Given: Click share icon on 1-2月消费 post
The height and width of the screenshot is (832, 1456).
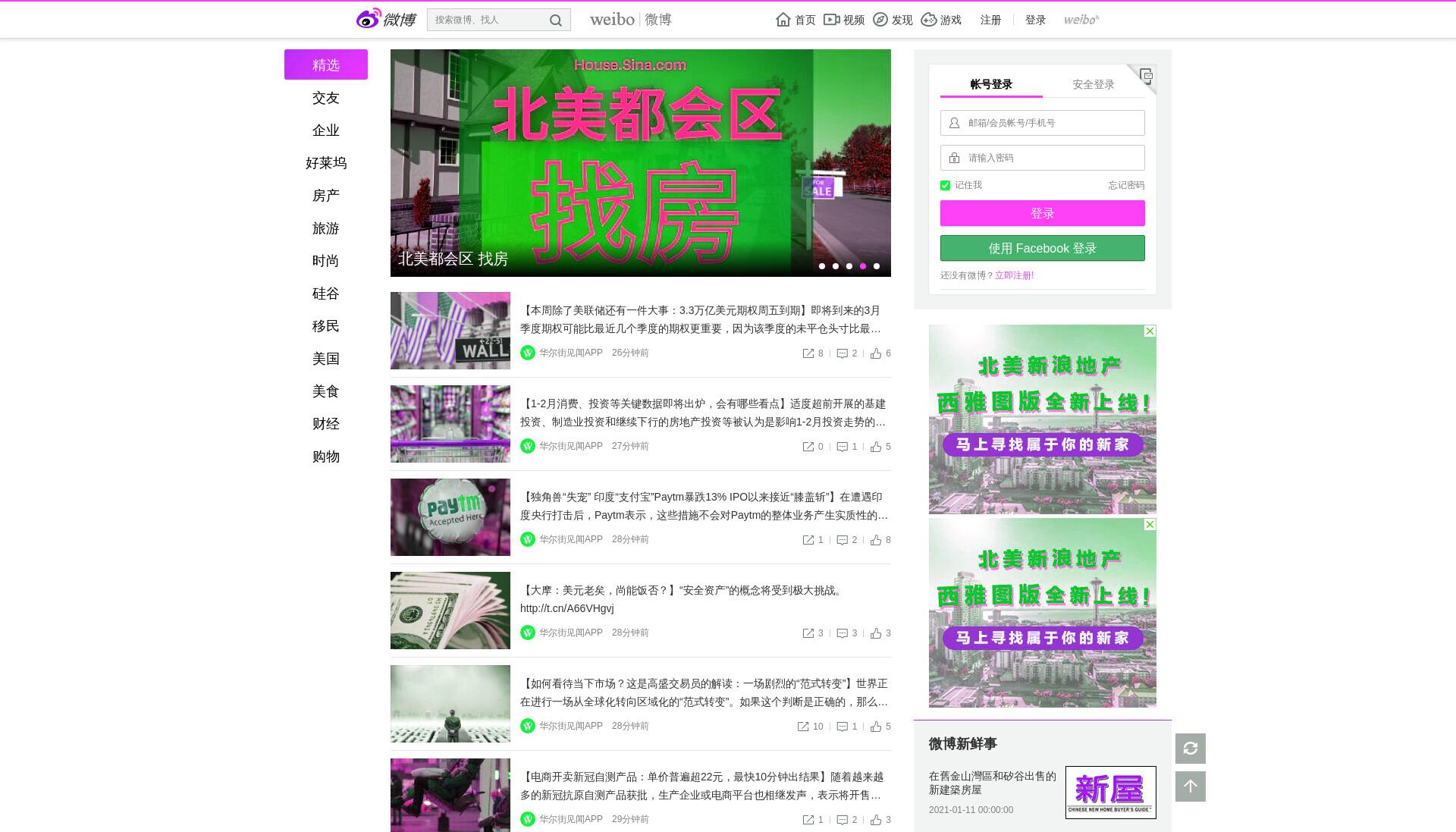Looking at the screenshot, I should (x=808, y=447).
